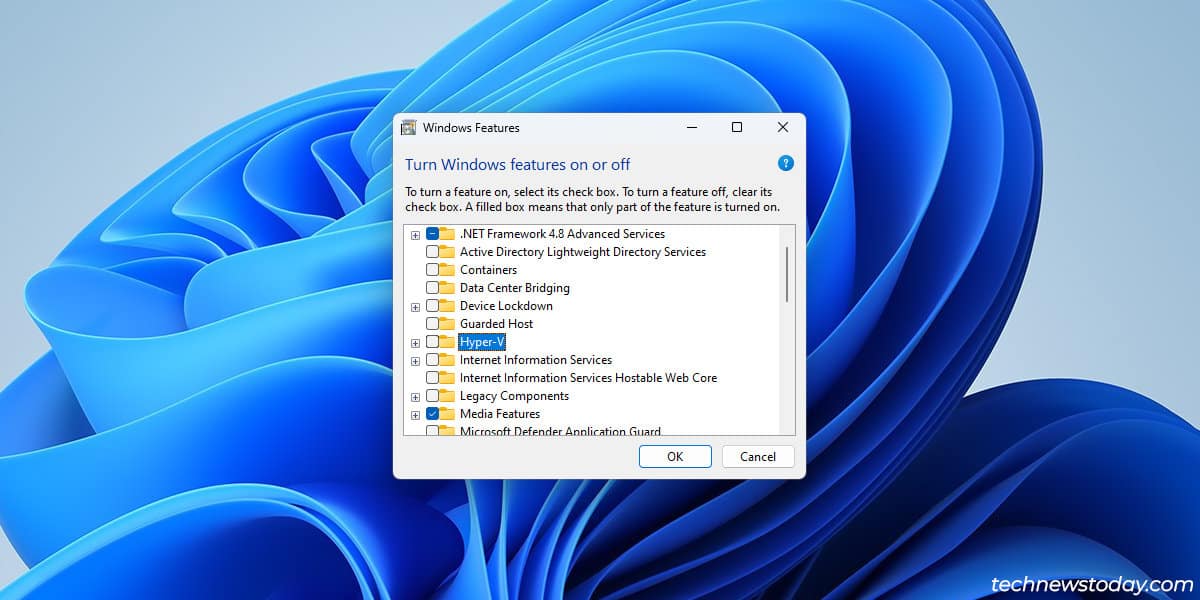Viewport: 1200px width, 600px height.
Task: Select Active Directory Lightweight Directory Services label
Action: (x=582, y=252)
